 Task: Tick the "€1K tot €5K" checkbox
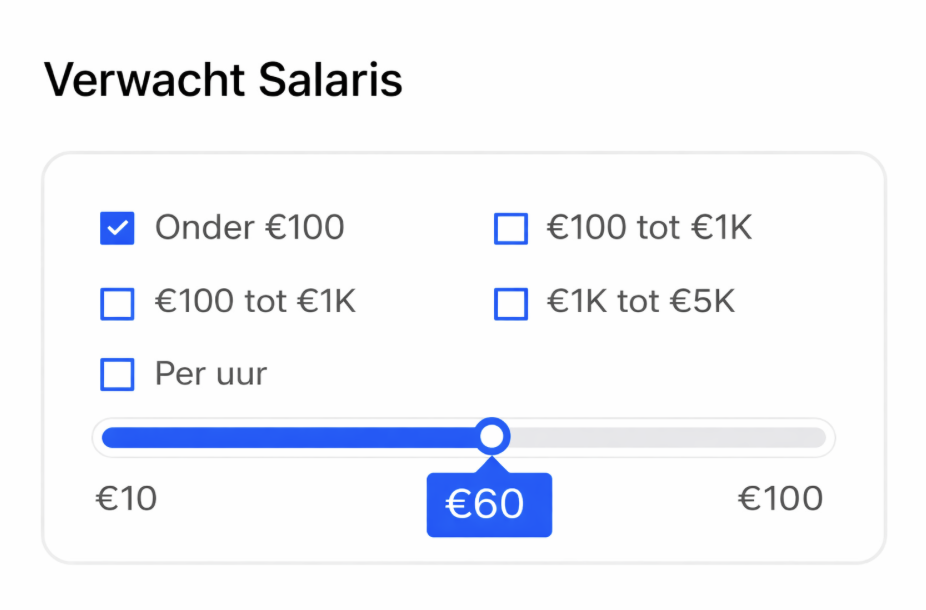tap(511, 303)
